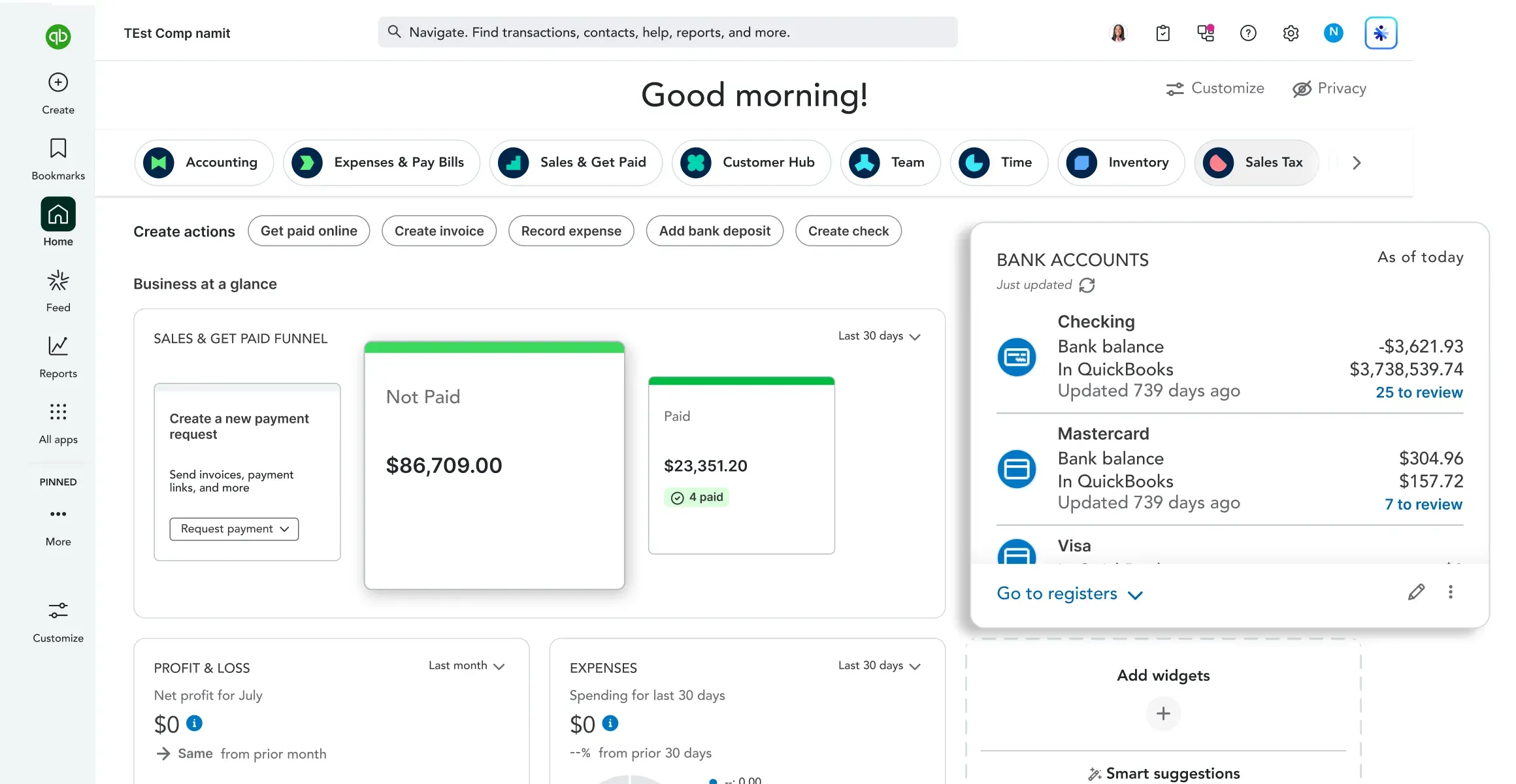
Task: Click Create invoice action
Action: (439, 231)
